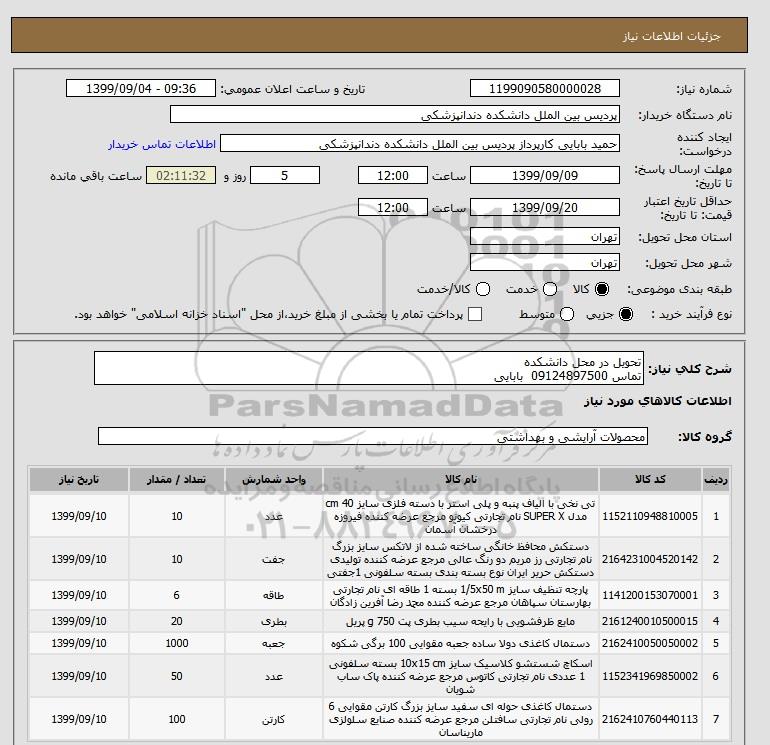Click quantity 20 in row 4
The image size is (770, 745).
pos(177,621)
